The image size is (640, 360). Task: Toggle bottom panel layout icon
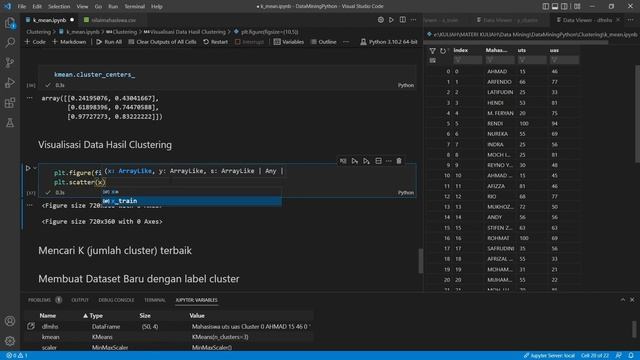555,6
